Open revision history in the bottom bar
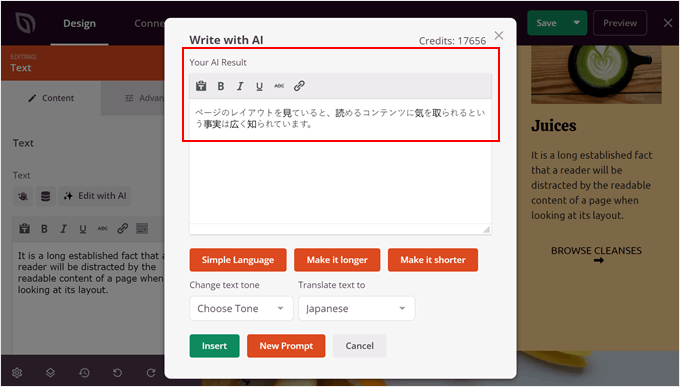This screenshot has height=387, width=680. tap(84, 372)
